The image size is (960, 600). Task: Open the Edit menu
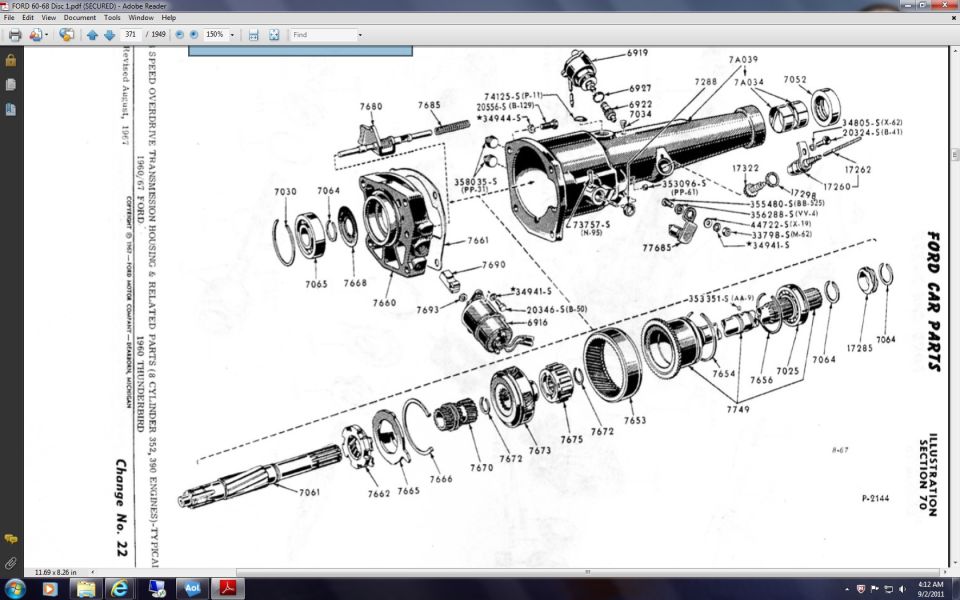click(x=28, y=18)
